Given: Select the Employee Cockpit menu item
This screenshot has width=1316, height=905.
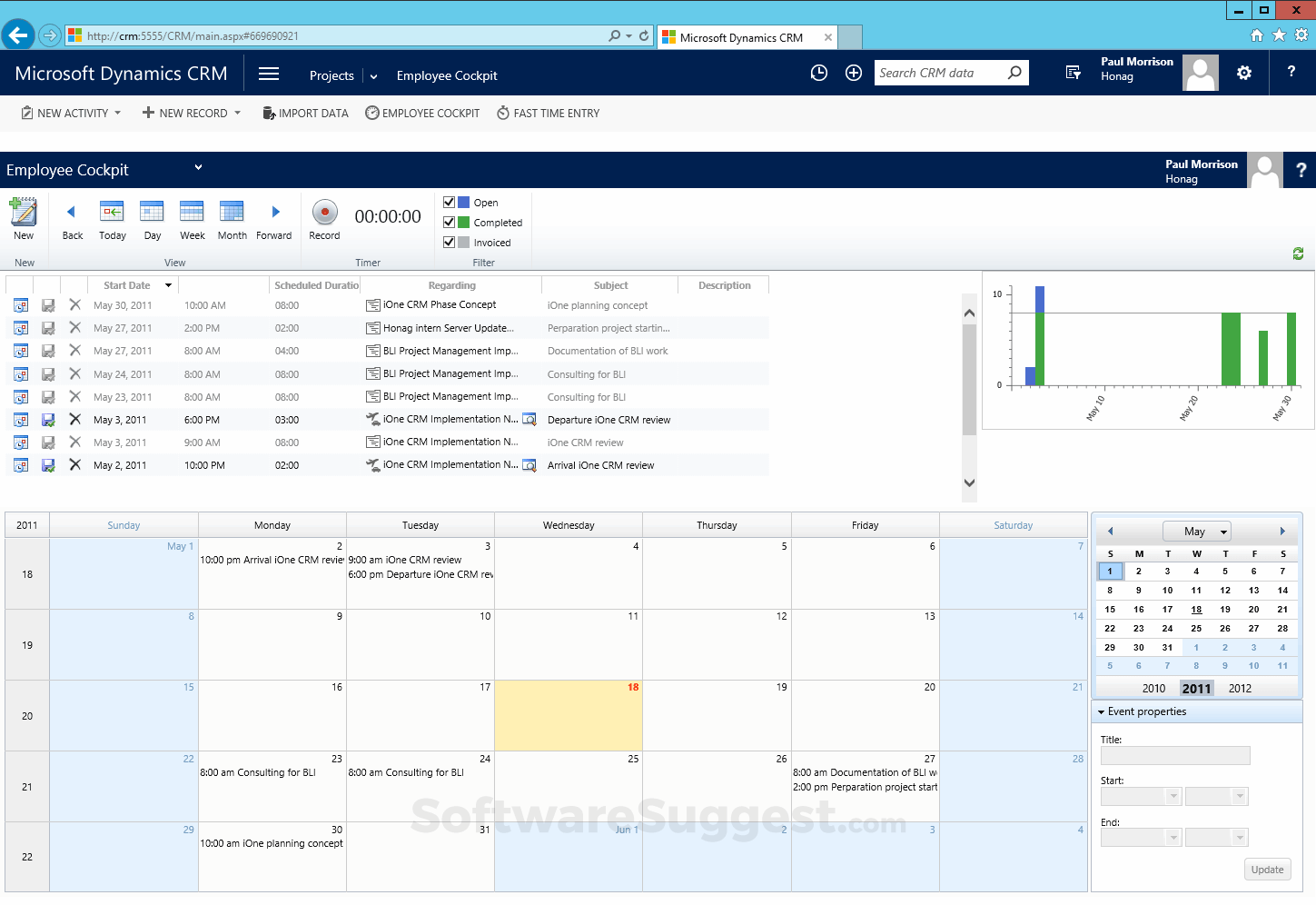Looking at the screenshot, I should [x=421, y=113].
